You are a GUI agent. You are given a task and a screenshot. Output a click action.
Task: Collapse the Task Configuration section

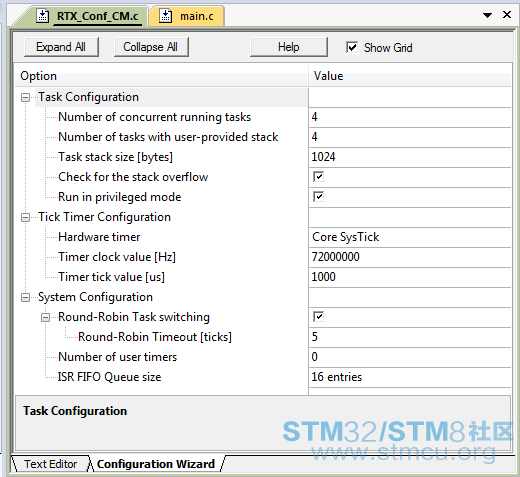click(x=25, y=97)
